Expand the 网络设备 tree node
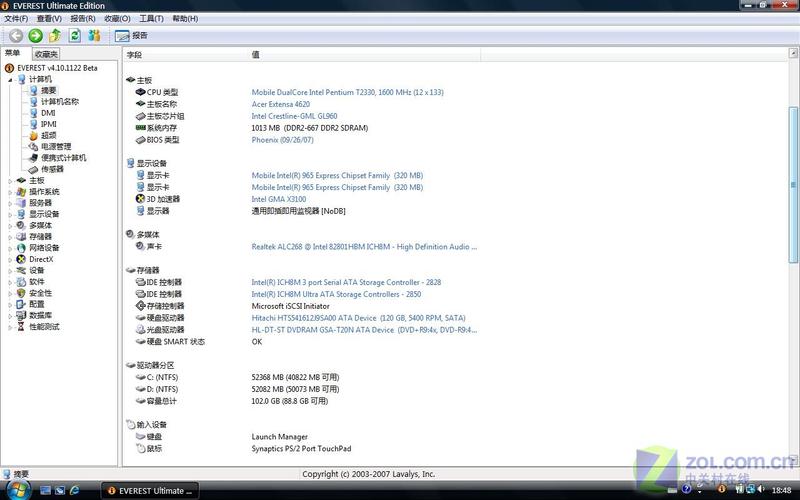 coord(10,248)
